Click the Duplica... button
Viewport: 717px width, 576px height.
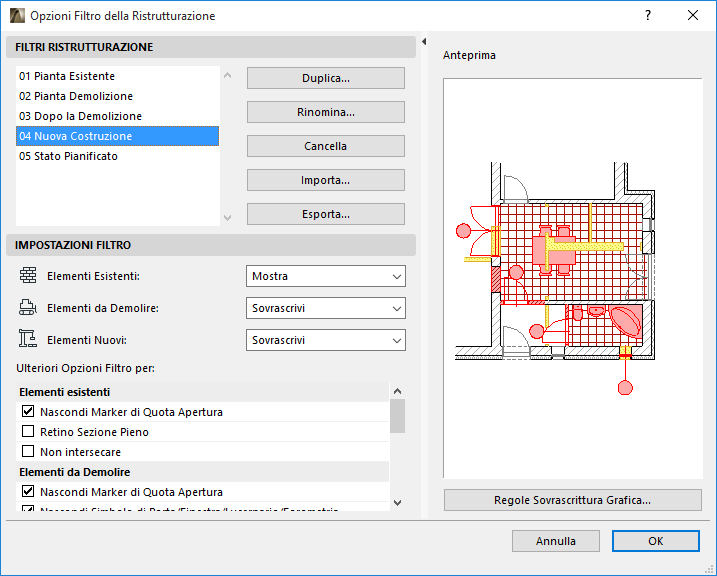(326, 78)
